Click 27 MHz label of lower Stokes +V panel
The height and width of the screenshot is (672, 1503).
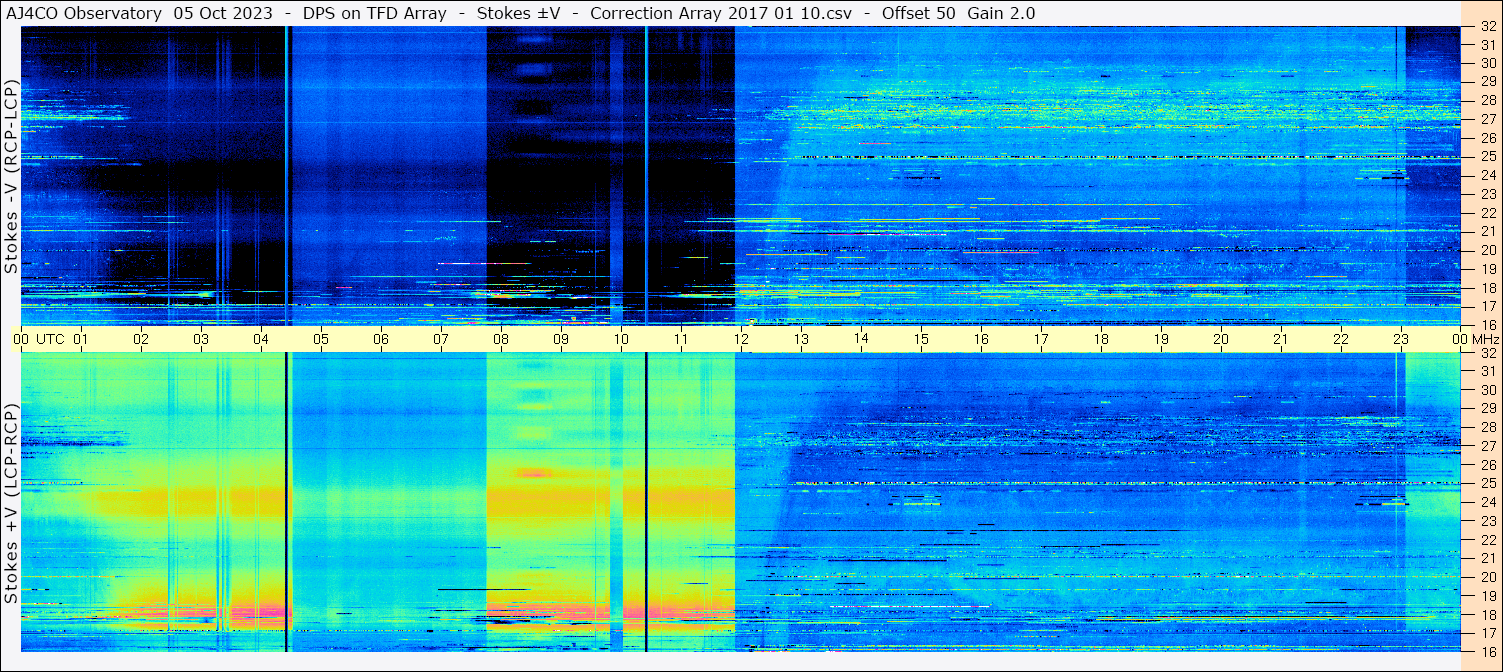1487,446
